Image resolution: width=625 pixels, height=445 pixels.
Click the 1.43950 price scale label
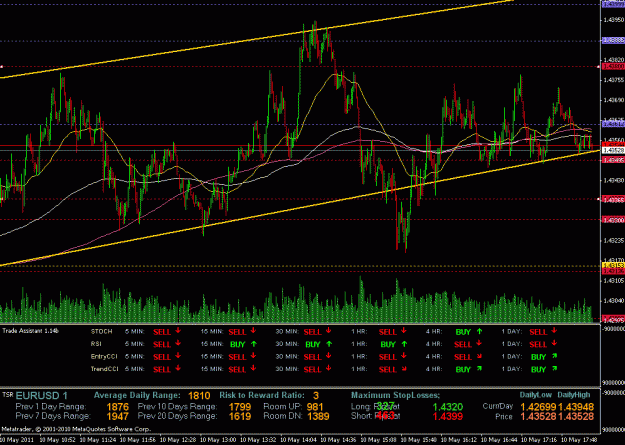[x=614, y=20]
